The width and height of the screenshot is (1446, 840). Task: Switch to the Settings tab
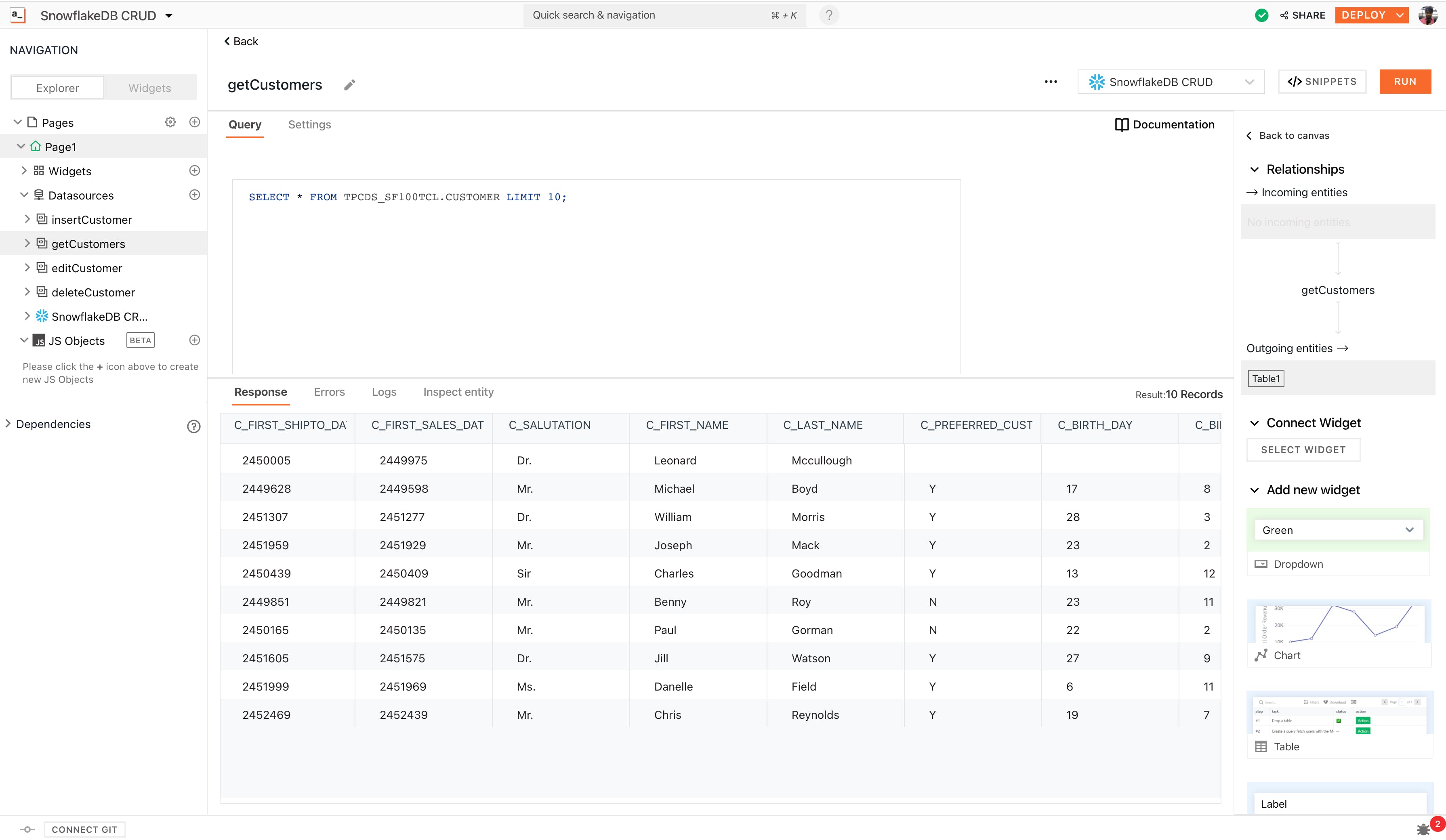(309, 124)
